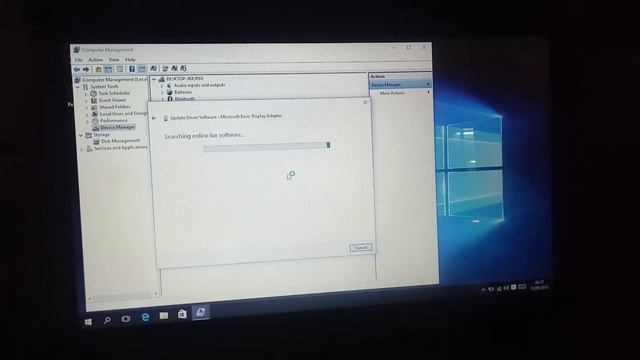
Task: Click the Up one level folder icon
Action: point(98,69)
